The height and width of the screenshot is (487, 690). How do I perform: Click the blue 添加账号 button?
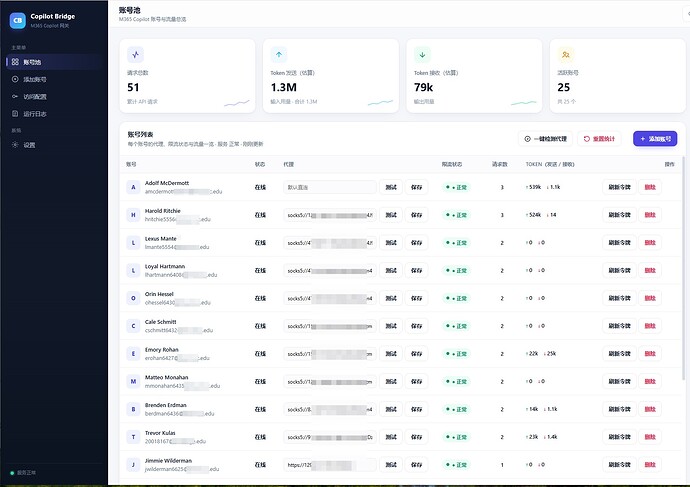click(x=655, y=139)
